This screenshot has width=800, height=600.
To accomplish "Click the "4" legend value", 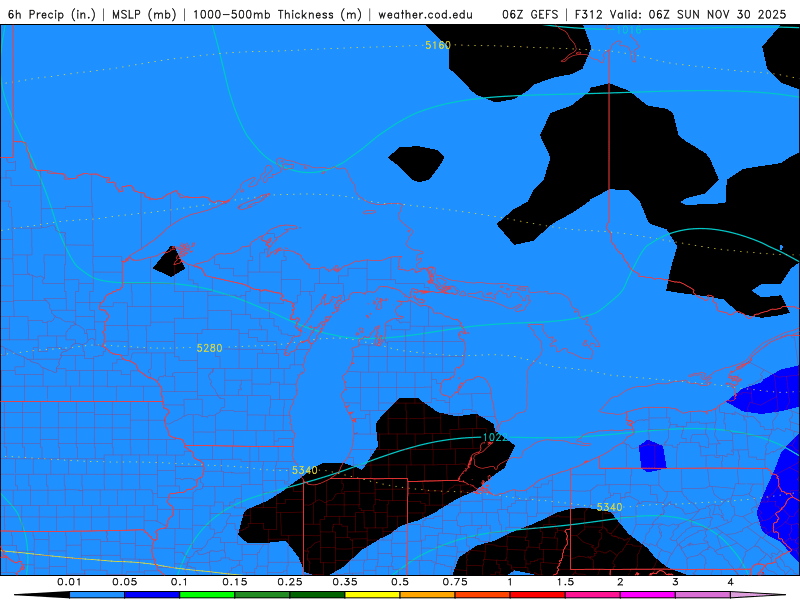I will pos(731,582).
